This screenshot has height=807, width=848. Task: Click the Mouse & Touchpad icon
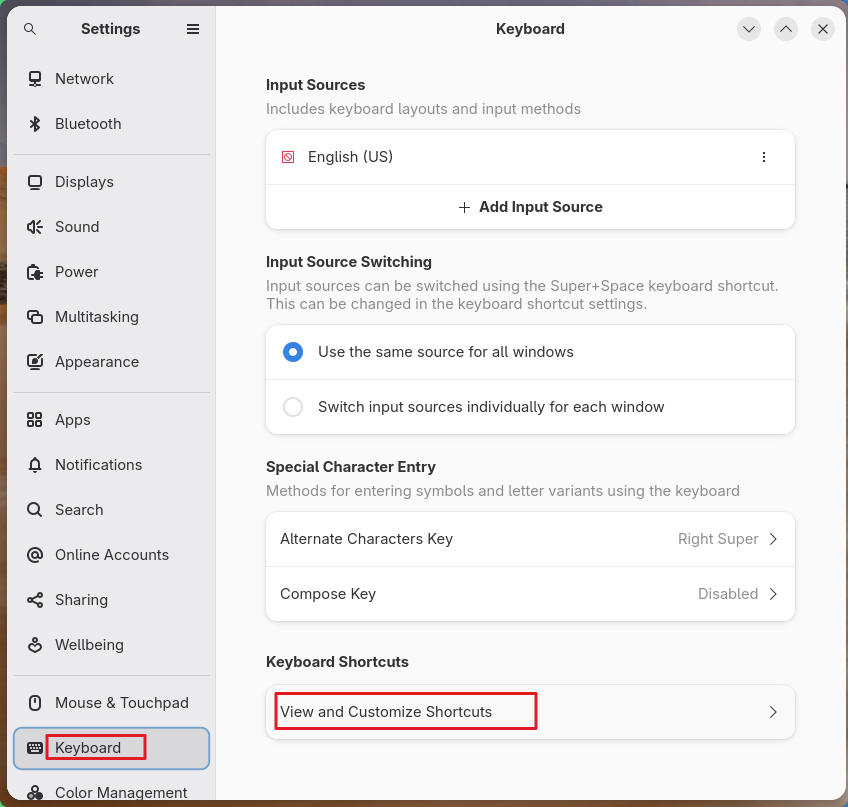[35, 703]
